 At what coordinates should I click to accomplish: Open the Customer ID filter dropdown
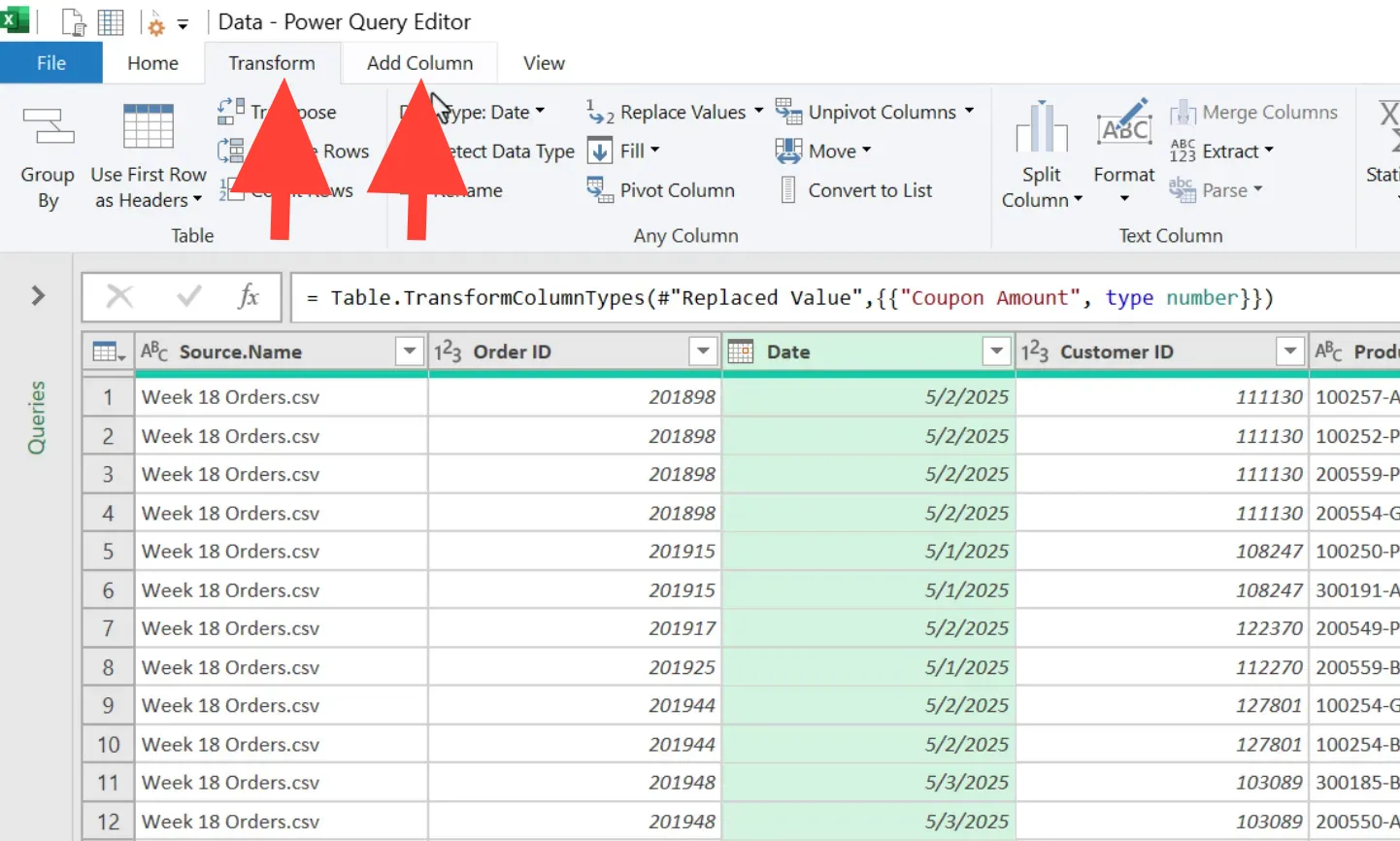[x=1289, y=352]
